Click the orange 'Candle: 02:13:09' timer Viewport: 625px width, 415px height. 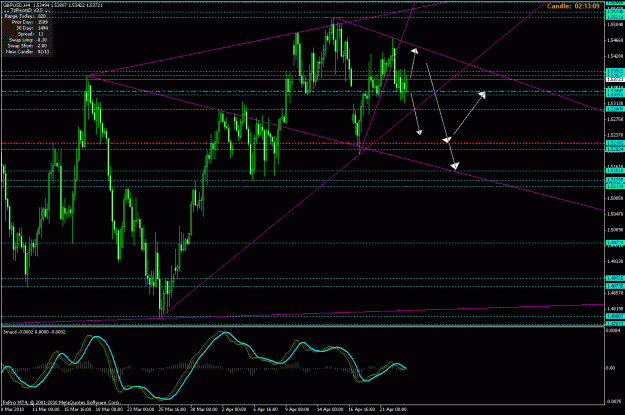pos(573,6)
